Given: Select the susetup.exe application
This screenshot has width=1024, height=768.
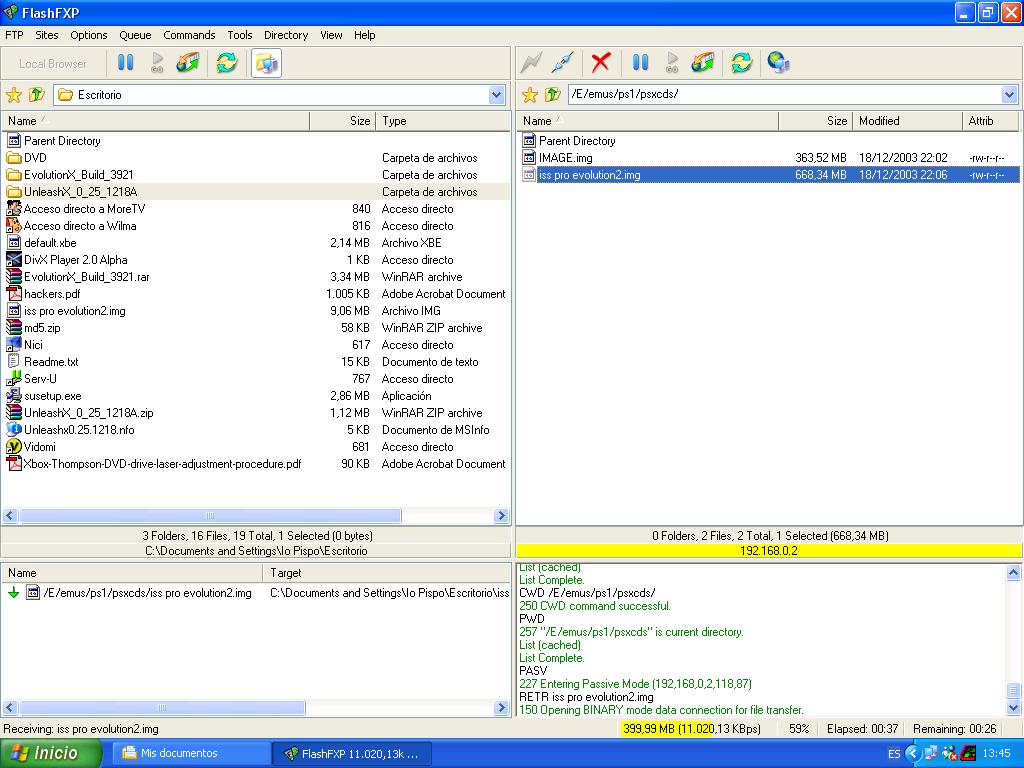Looking at the screenshot, I should [52, 395].
